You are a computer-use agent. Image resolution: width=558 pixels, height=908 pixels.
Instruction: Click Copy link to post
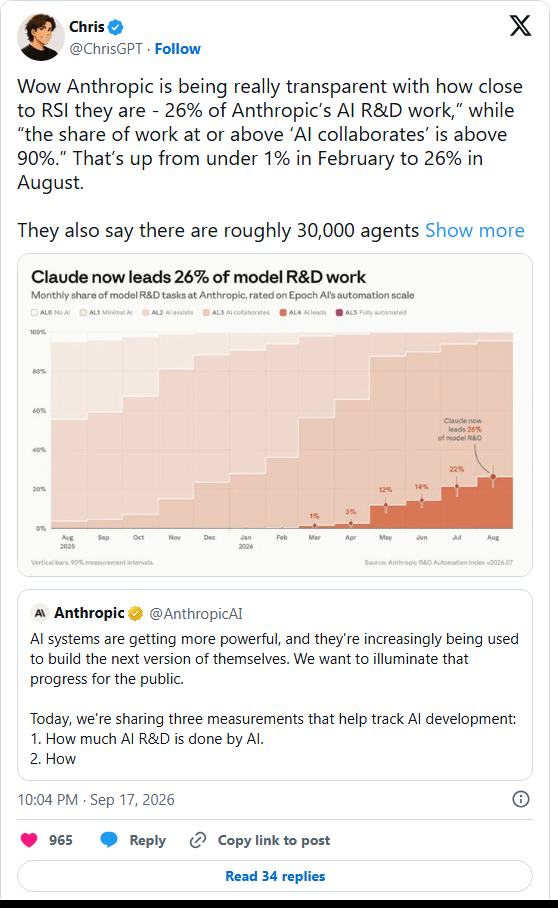pyautogui.click(x=274, y=840)
